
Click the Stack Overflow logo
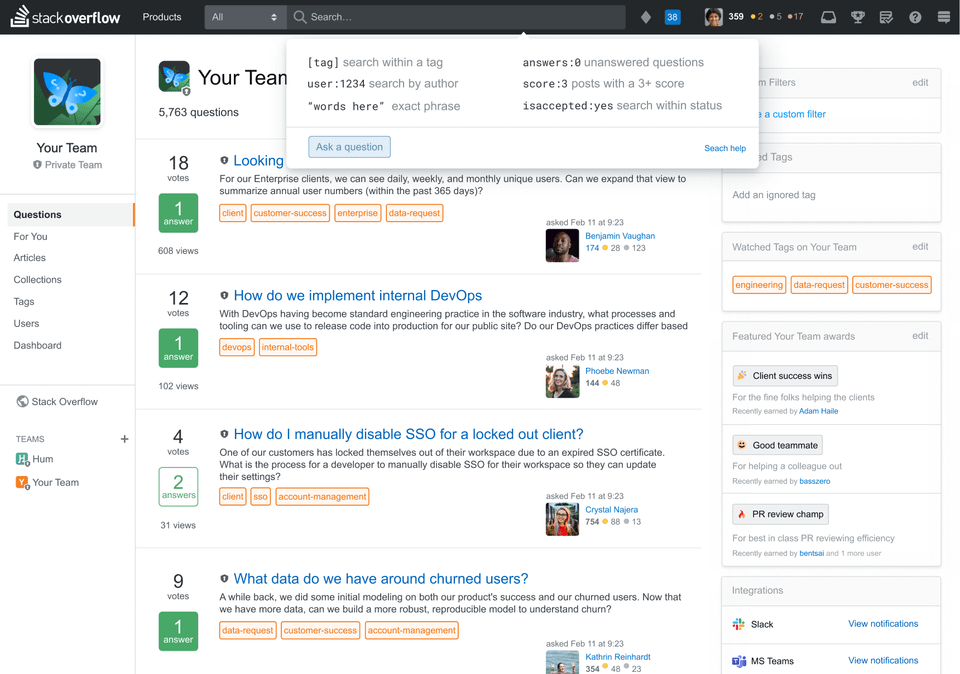[x=65, y=16]
